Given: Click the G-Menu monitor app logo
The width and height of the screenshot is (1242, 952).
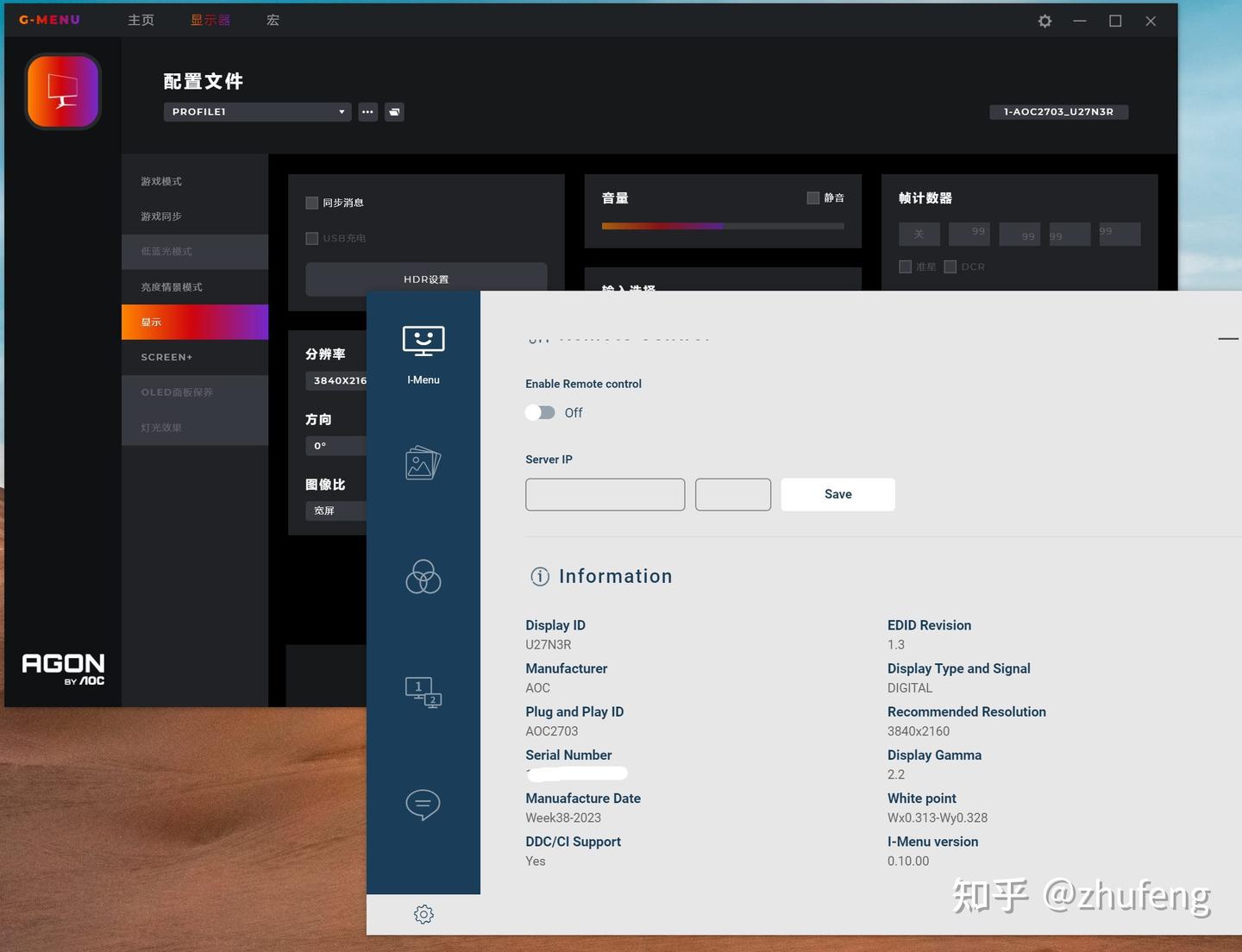Looking at the screenshot, I should point(63,91).
